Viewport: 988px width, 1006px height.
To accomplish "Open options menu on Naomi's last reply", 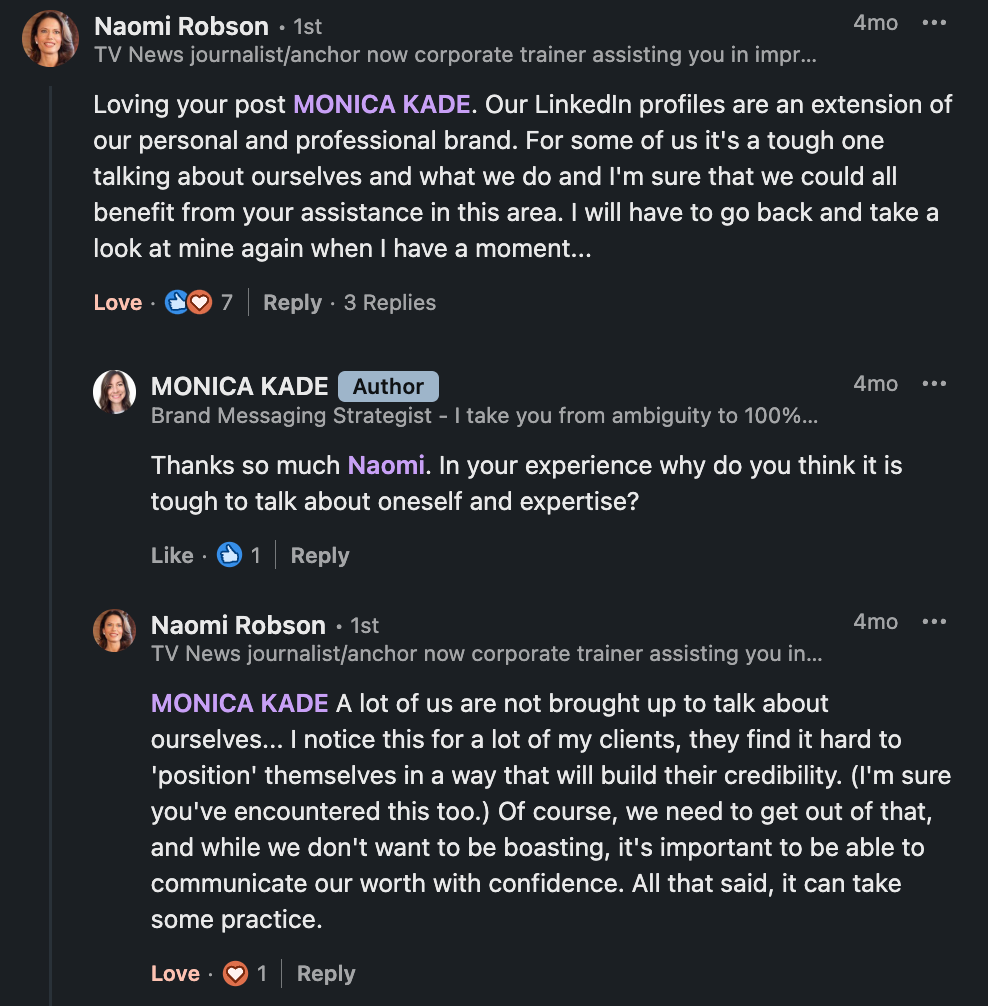I will pos(933,622).
